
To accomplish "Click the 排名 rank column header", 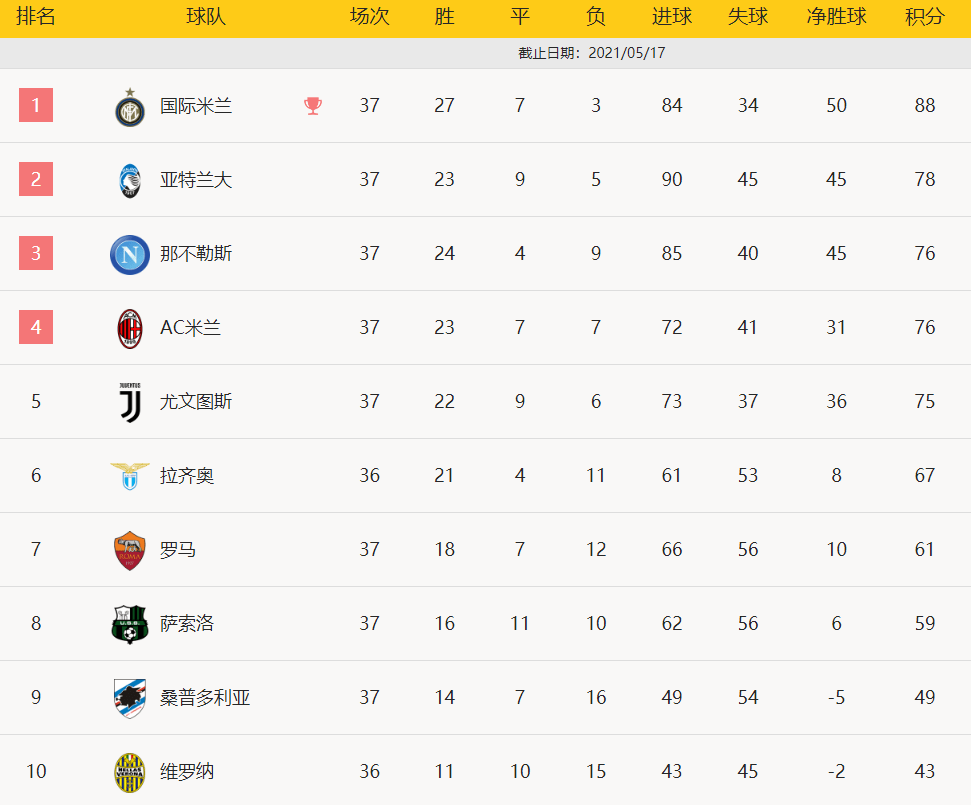I will (36, 18).
